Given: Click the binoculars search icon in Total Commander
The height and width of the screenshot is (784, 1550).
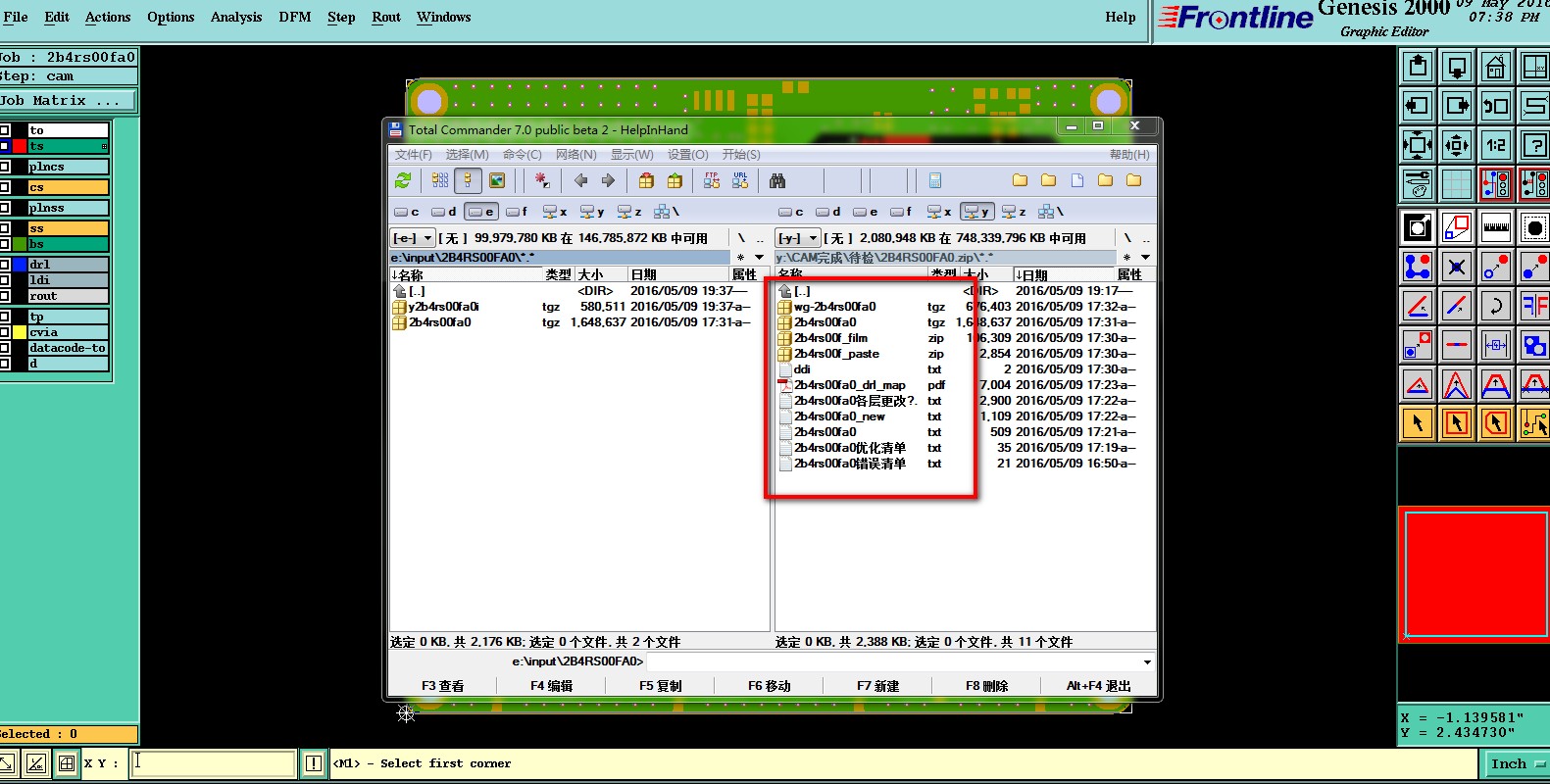Looking at the screenshot, I should point(777,180).
